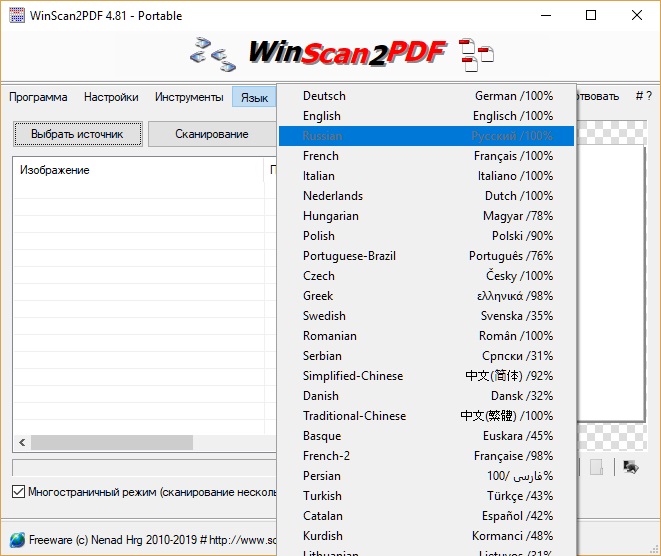
Task: Select Persian language
Action: click(x=426, y=476)
